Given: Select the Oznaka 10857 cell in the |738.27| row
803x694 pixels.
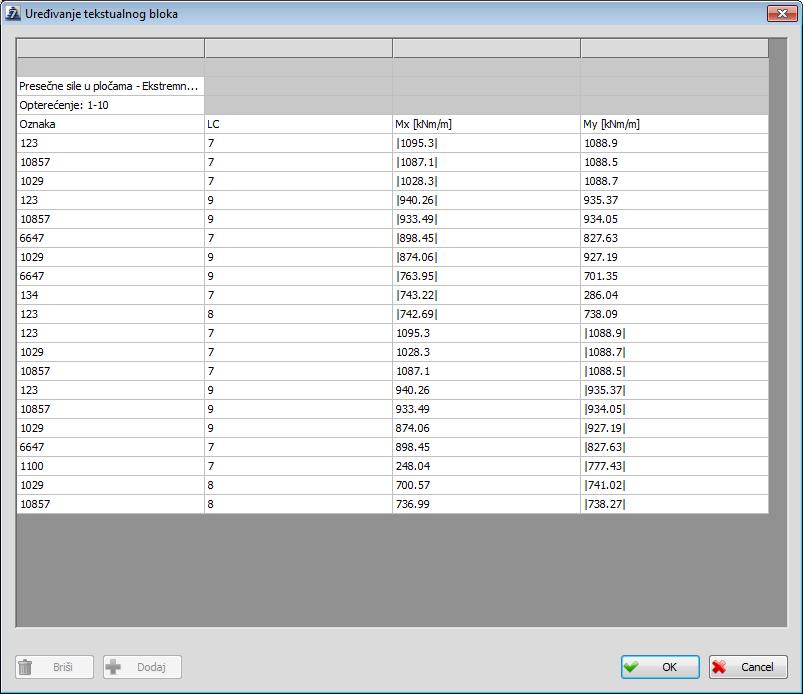Looking at the screenshot, I should [x=111, y=503].
